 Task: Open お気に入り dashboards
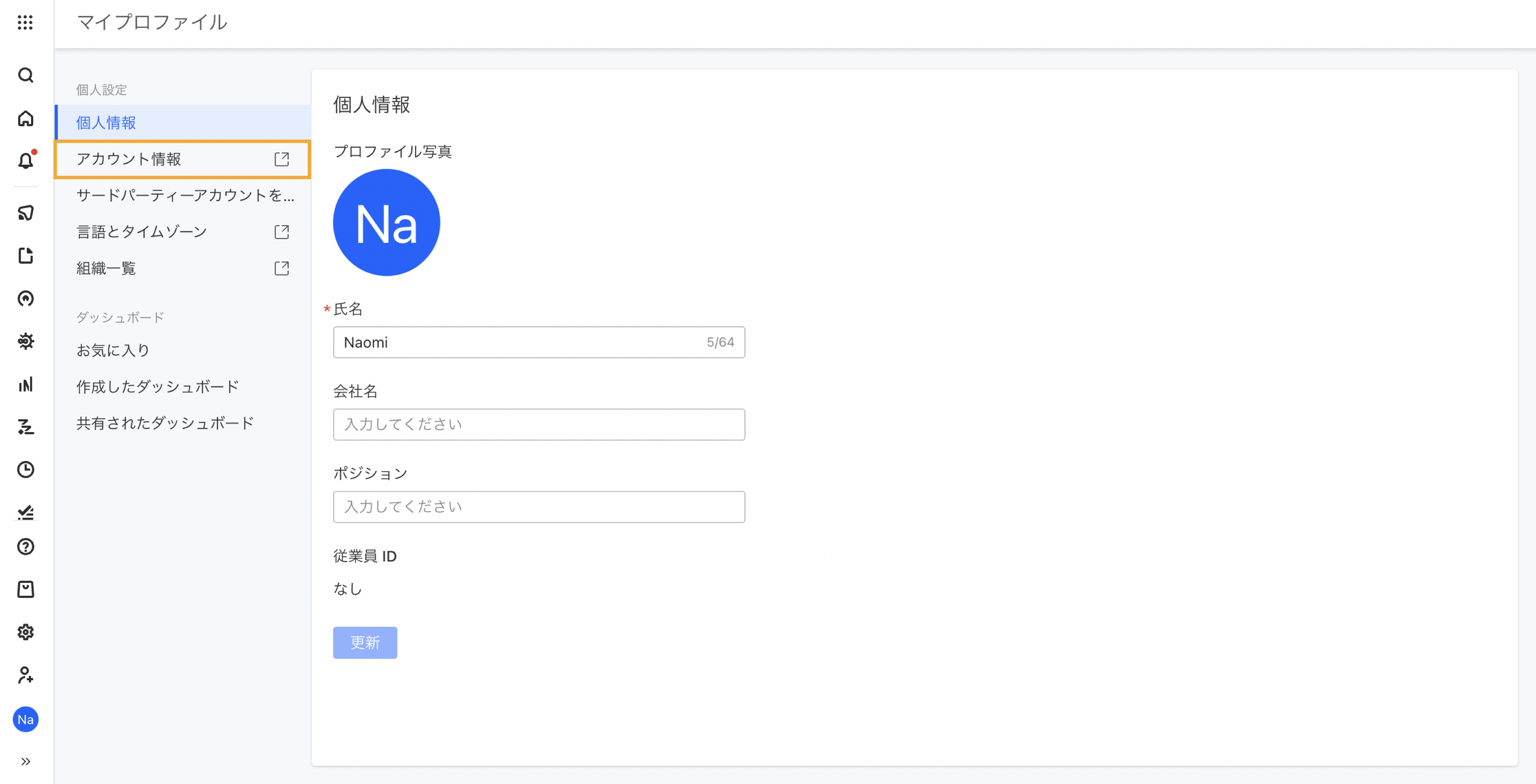113,351
